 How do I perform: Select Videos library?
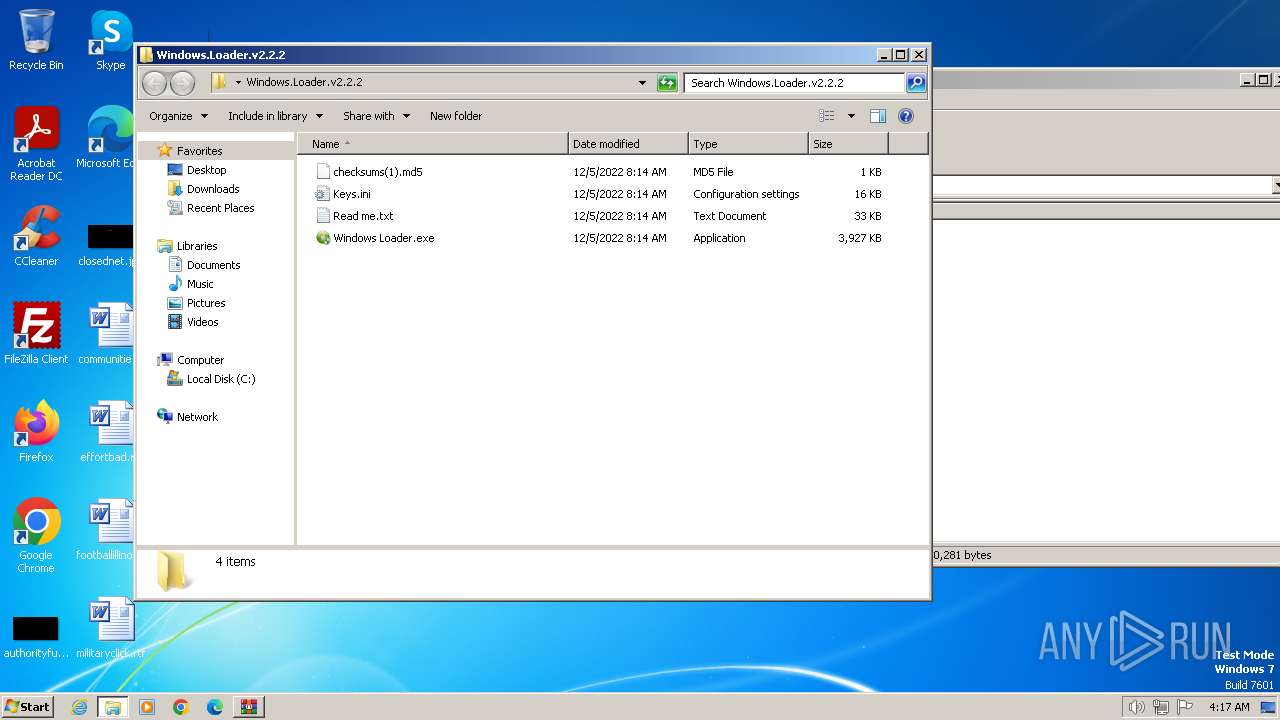click(202, 322)
